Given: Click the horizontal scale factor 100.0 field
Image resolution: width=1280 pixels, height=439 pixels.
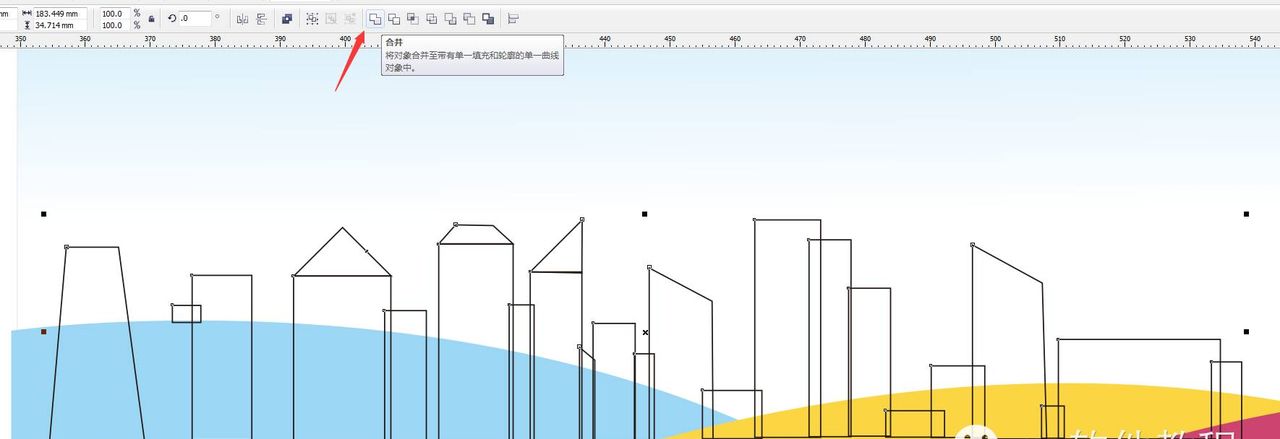Looking at the screenshot, I should [113, 13].
